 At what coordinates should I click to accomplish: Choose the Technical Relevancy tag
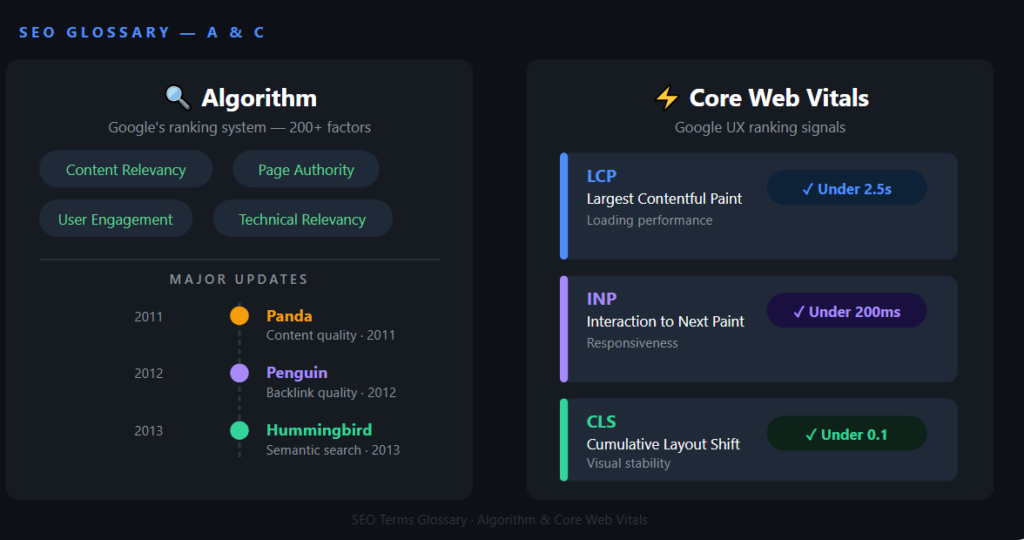[302, 219]
